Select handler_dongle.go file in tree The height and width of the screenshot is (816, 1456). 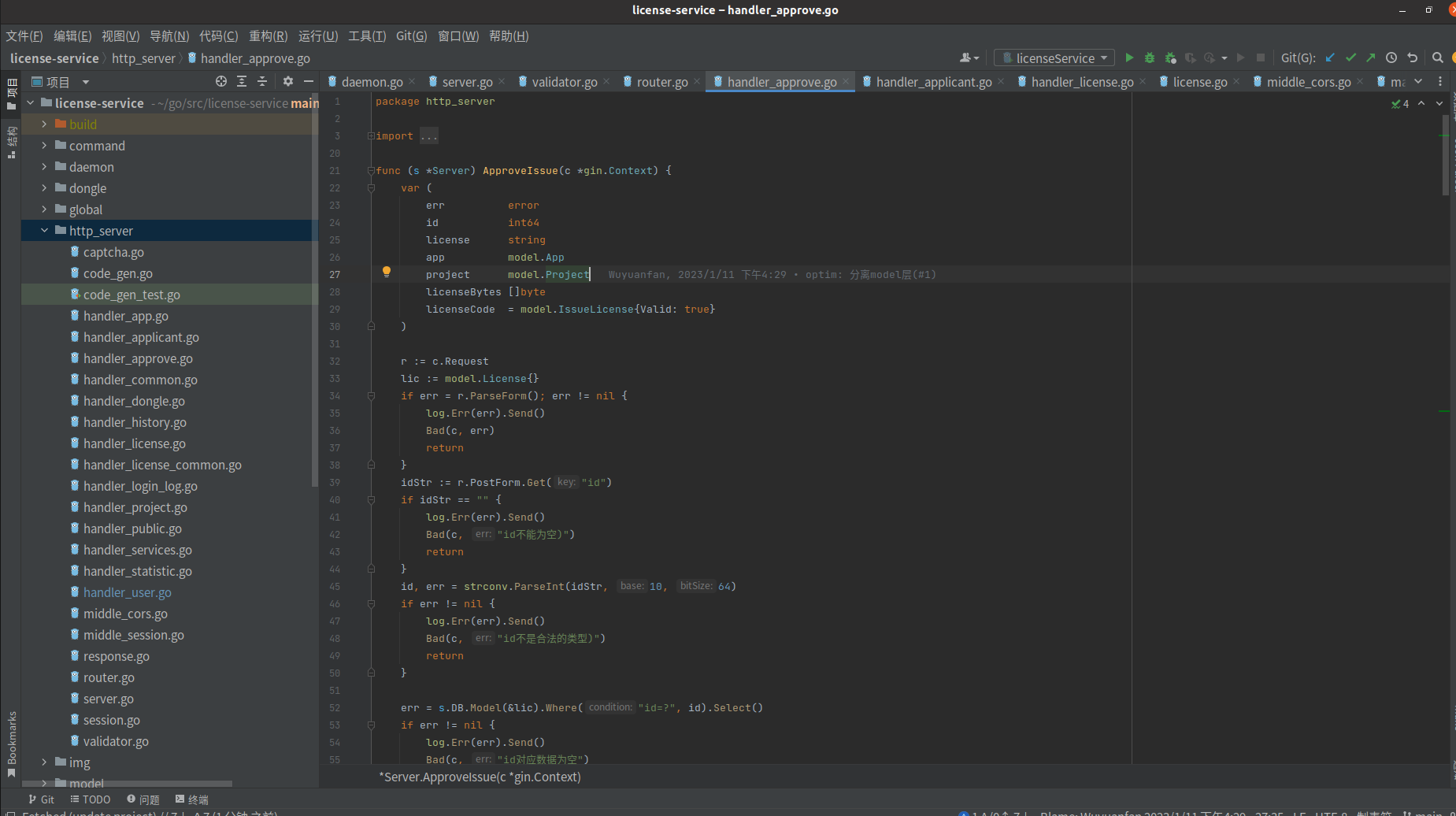134,401
